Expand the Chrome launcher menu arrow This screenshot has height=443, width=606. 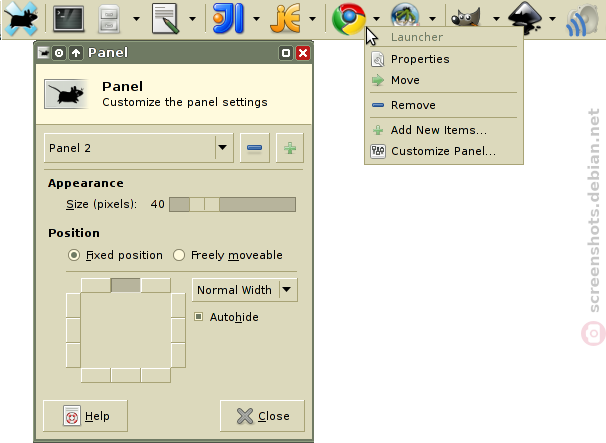tap(376, 18)
